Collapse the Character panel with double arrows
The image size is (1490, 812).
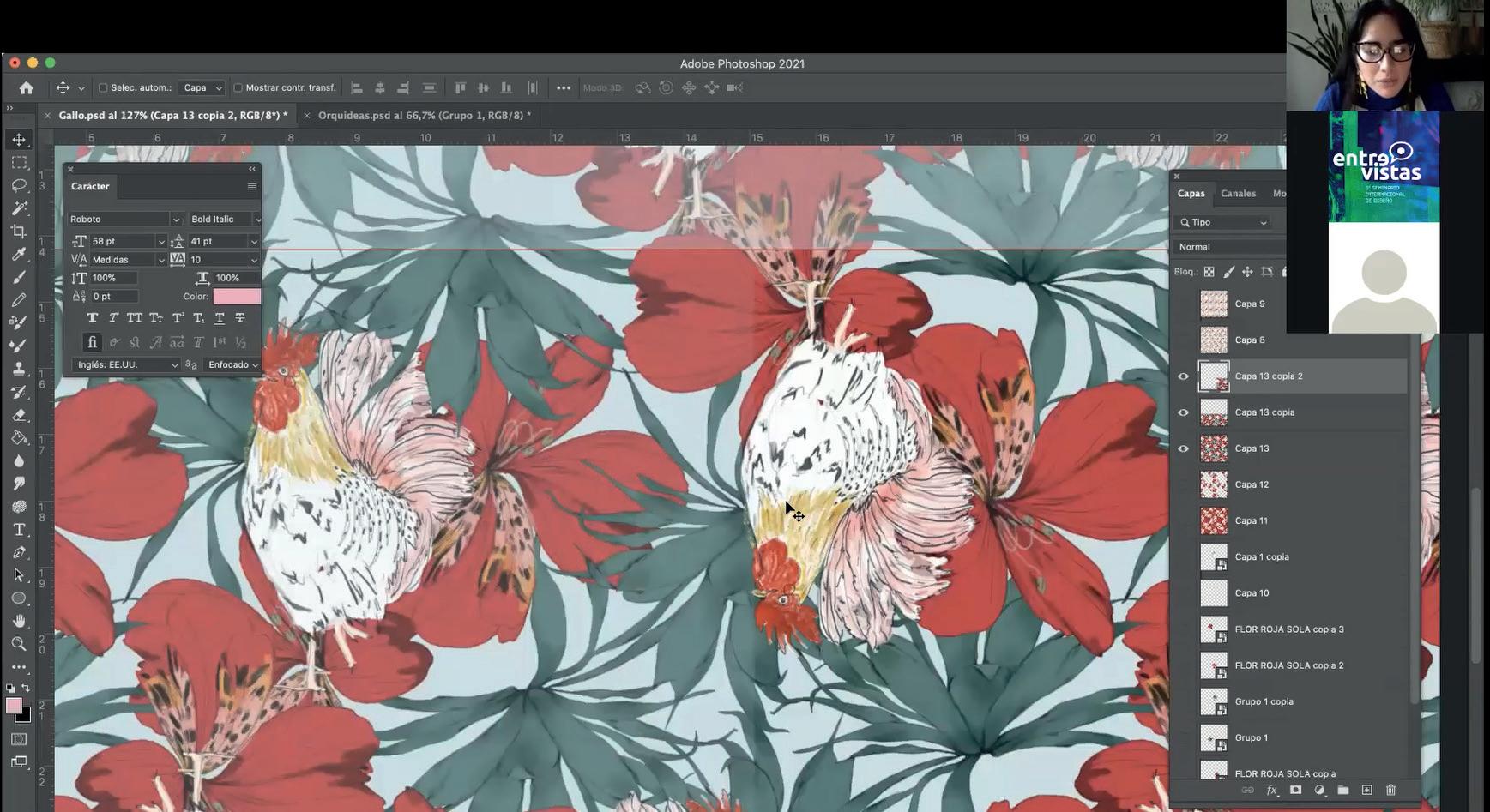(x=252, y=169)
